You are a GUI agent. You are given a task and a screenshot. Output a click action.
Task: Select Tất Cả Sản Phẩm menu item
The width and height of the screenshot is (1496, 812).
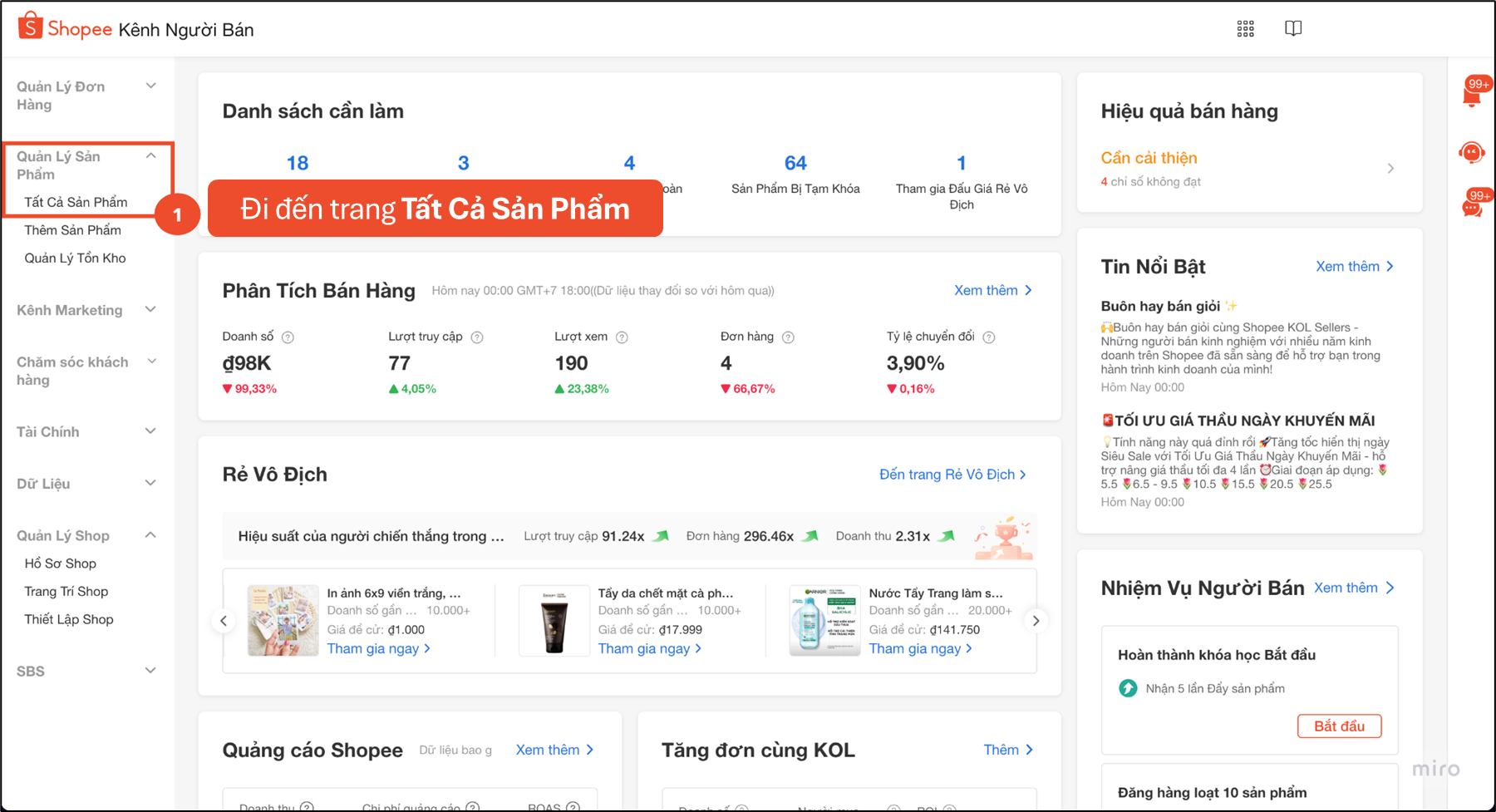pos(76,202)
